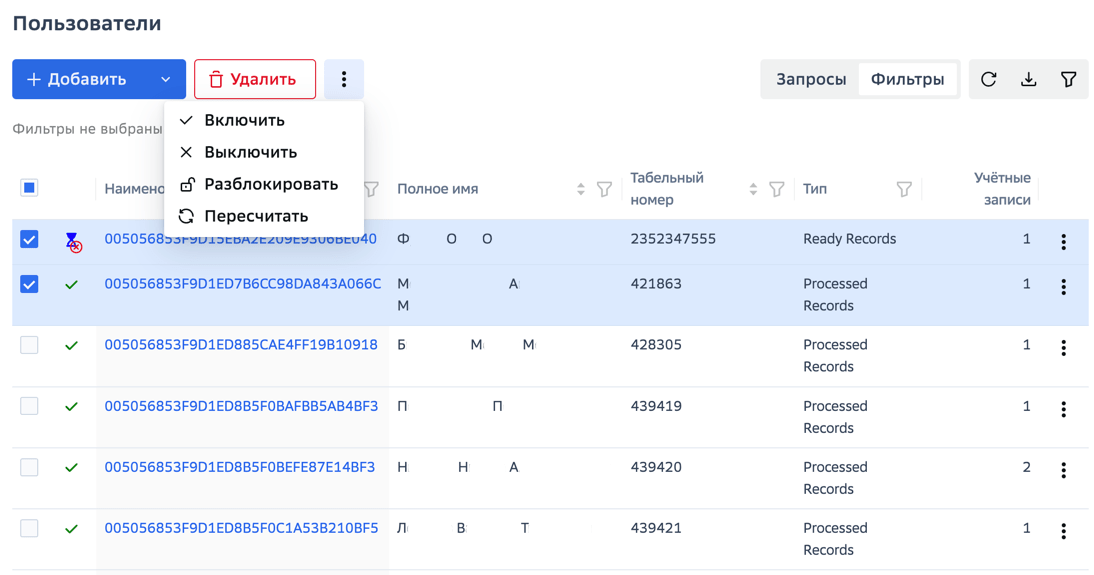Sort by Полное имя column arrows
The image size is (1094, 575).
click(580, 189)
